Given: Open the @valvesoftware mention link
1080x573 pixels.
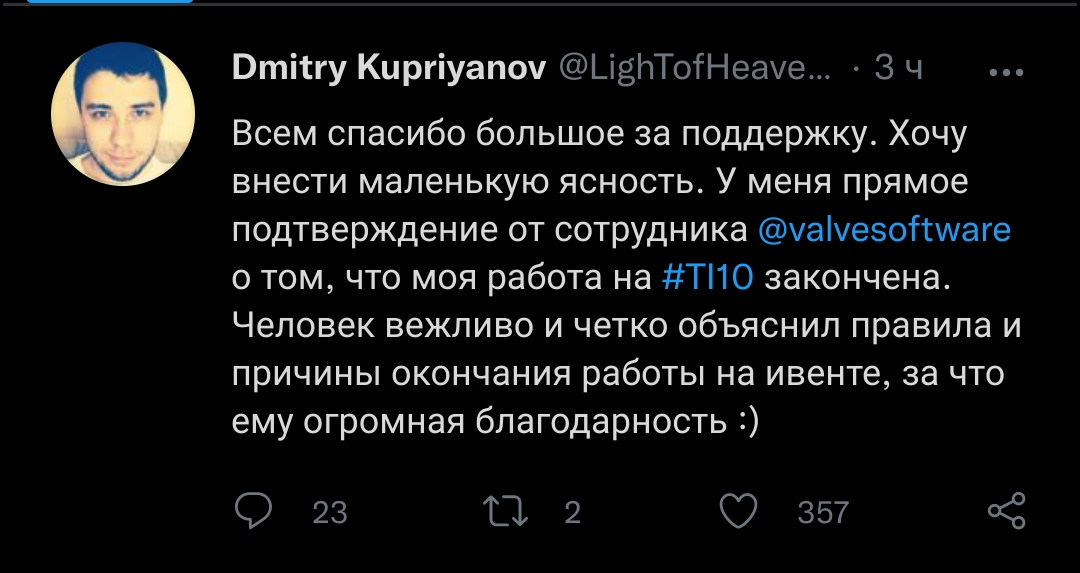Looking at the screenshot, I should 884,230.
